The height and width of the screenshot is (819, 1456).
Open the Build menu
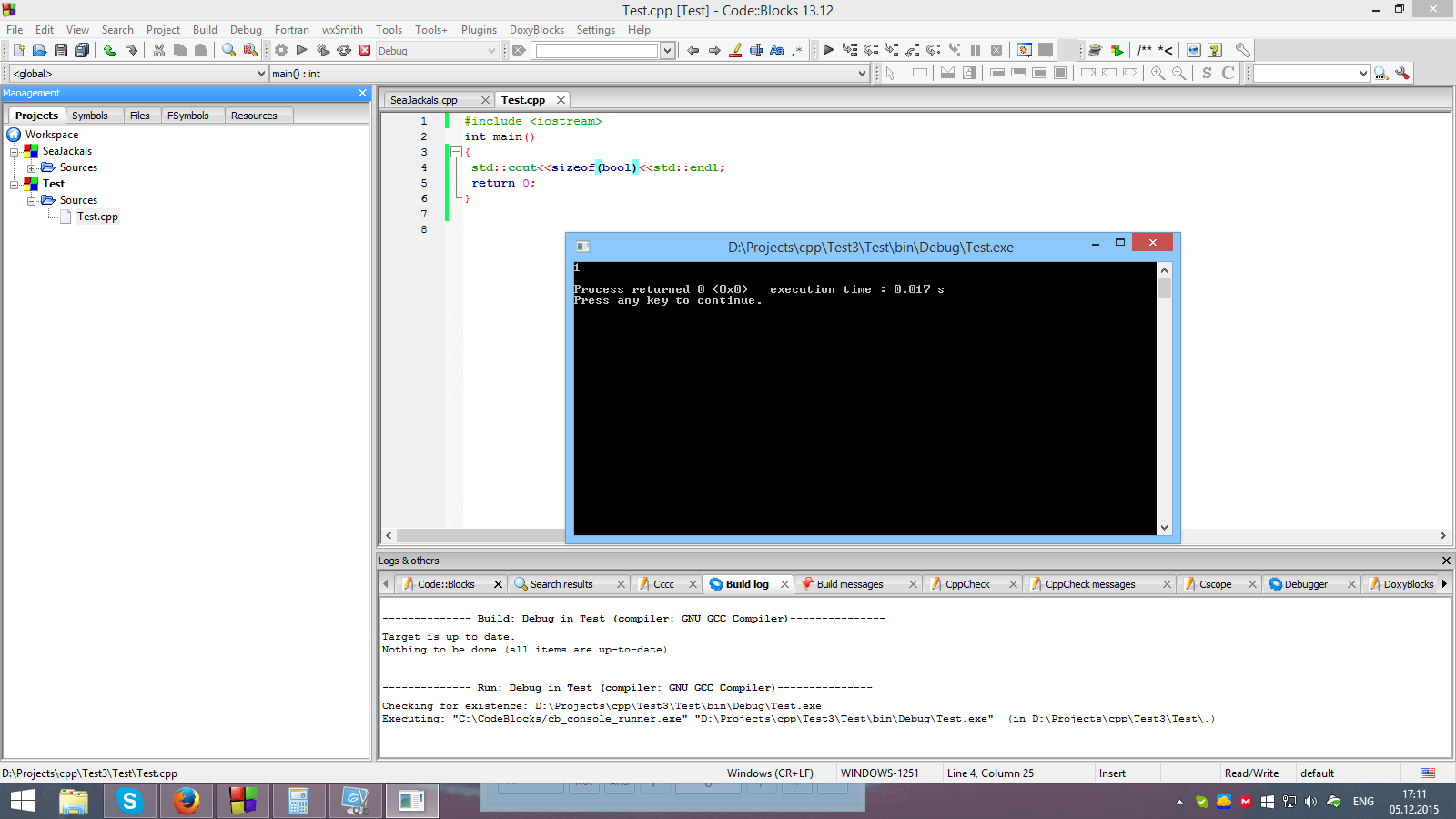coord(205,30)
